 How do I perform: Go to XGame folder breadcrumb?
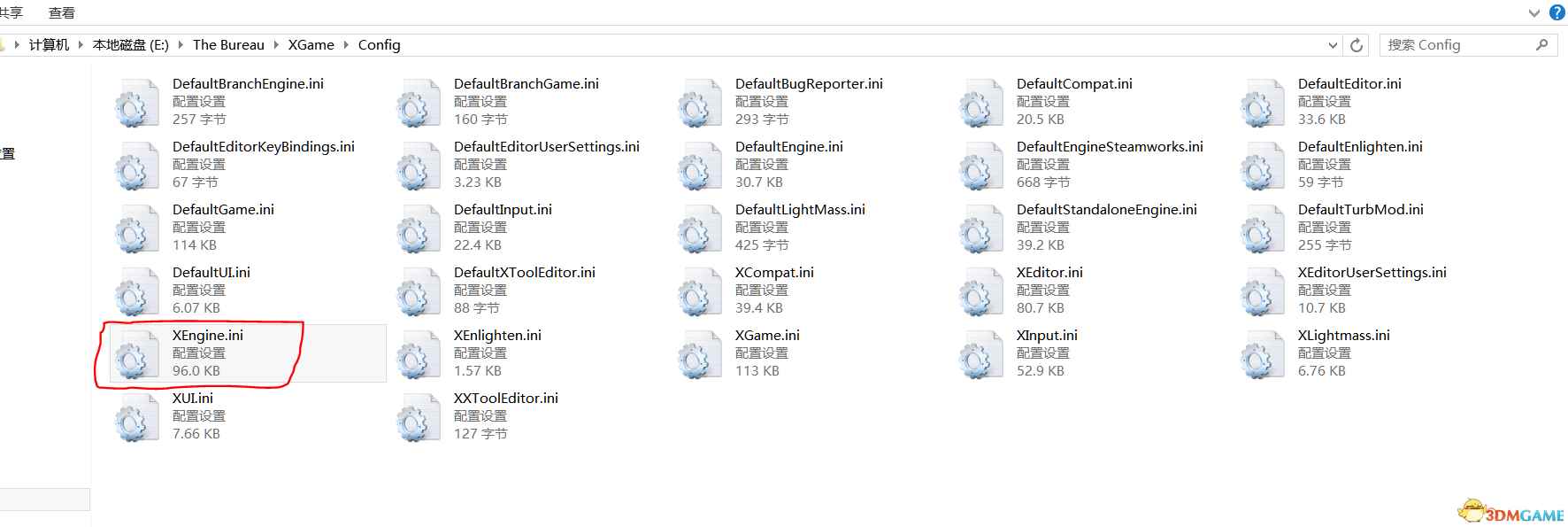tap(311, 44)
